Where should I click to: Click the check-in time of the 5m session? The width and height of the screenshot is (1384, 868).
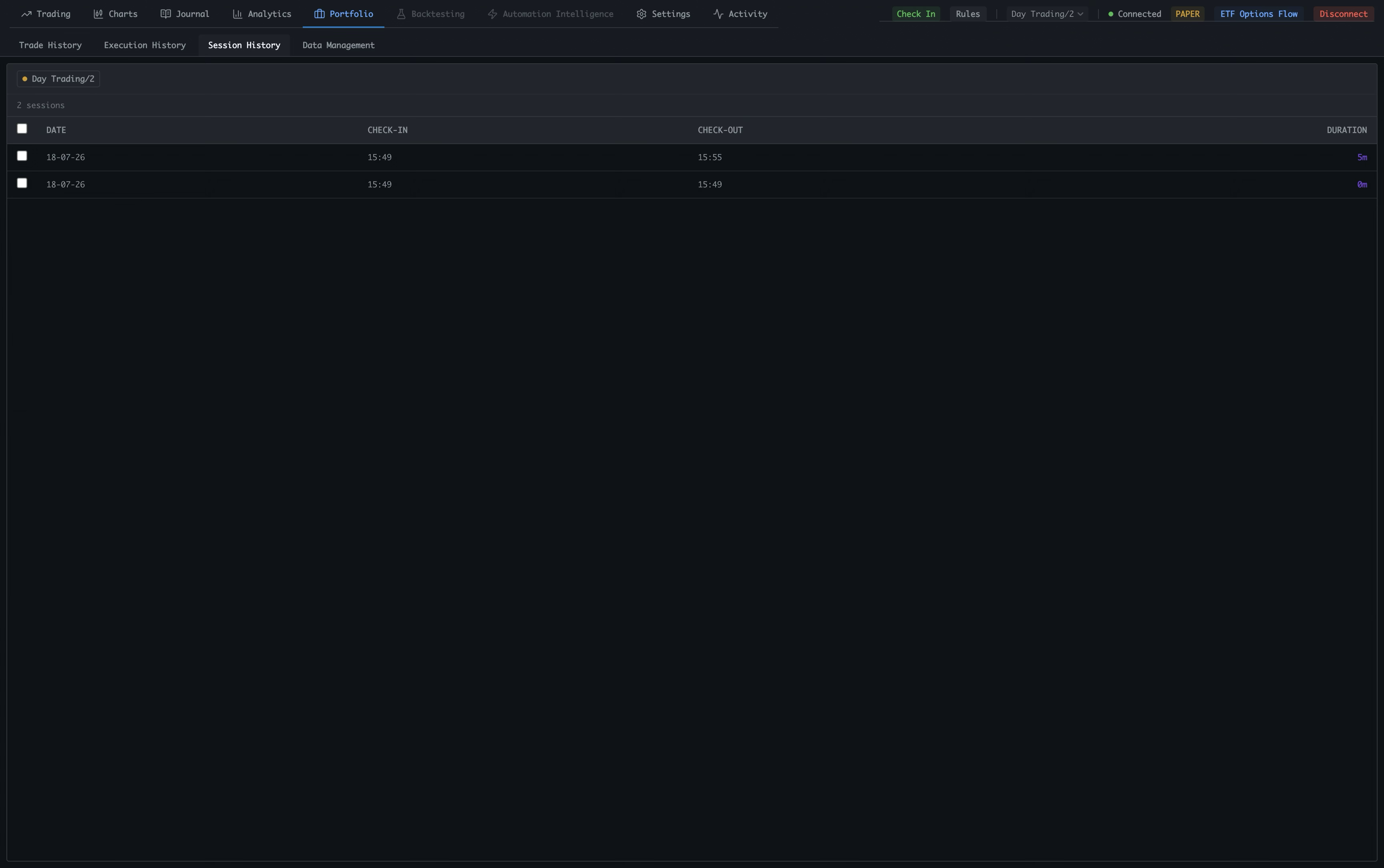[379, 157]
